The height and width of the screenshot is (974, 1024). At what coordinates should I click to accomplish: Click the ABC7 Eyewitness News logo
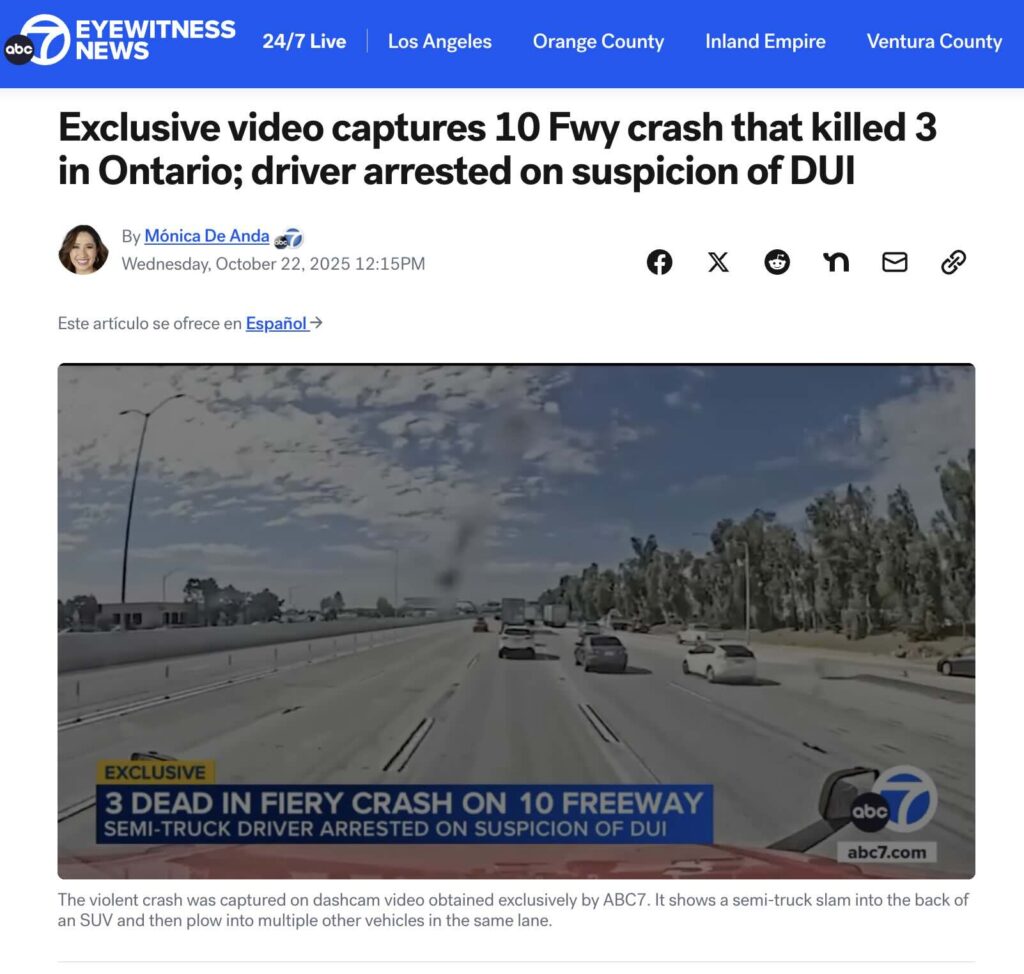tap(120, 41)
